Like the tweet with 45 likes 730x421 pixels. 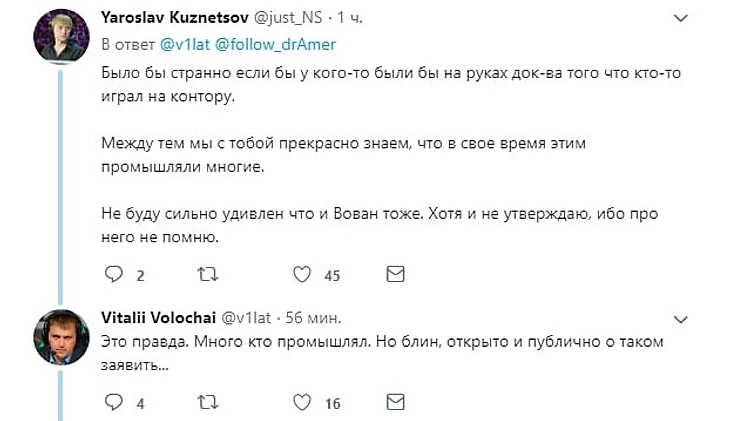302,274
